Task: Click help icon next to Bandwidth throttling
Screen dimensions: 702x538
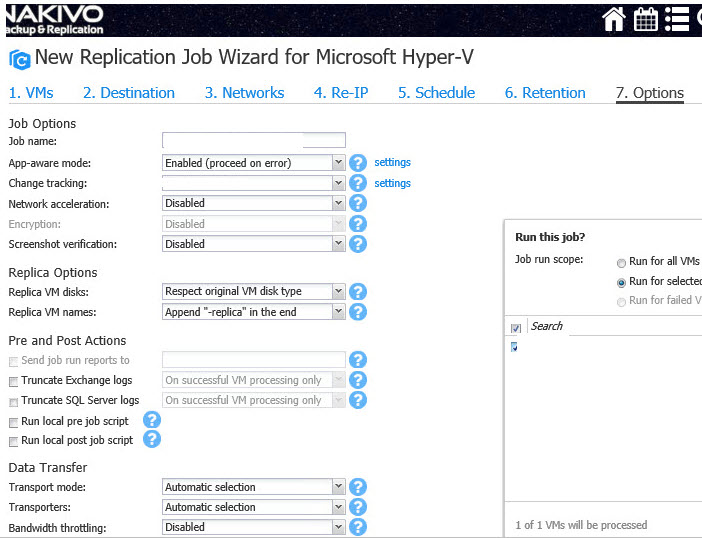Action: point(358,527)
